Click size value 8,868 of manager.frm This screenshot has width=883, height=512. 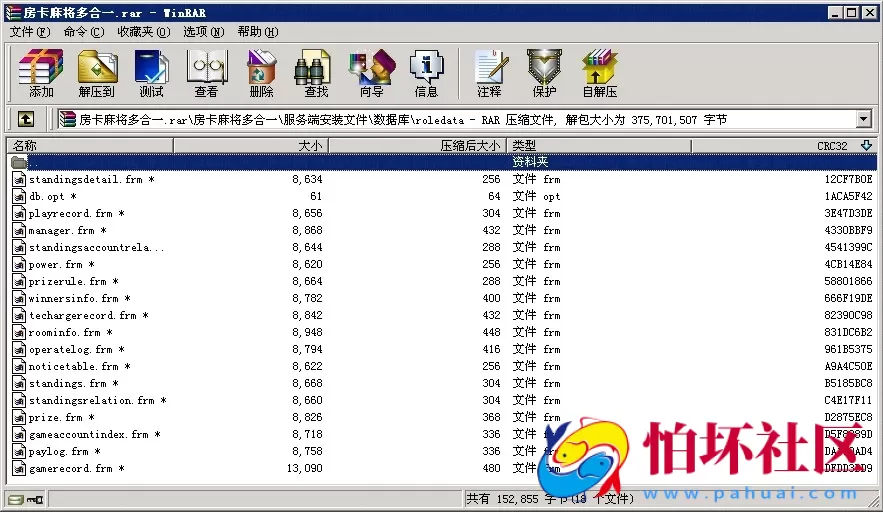click(x=307, y=230)
